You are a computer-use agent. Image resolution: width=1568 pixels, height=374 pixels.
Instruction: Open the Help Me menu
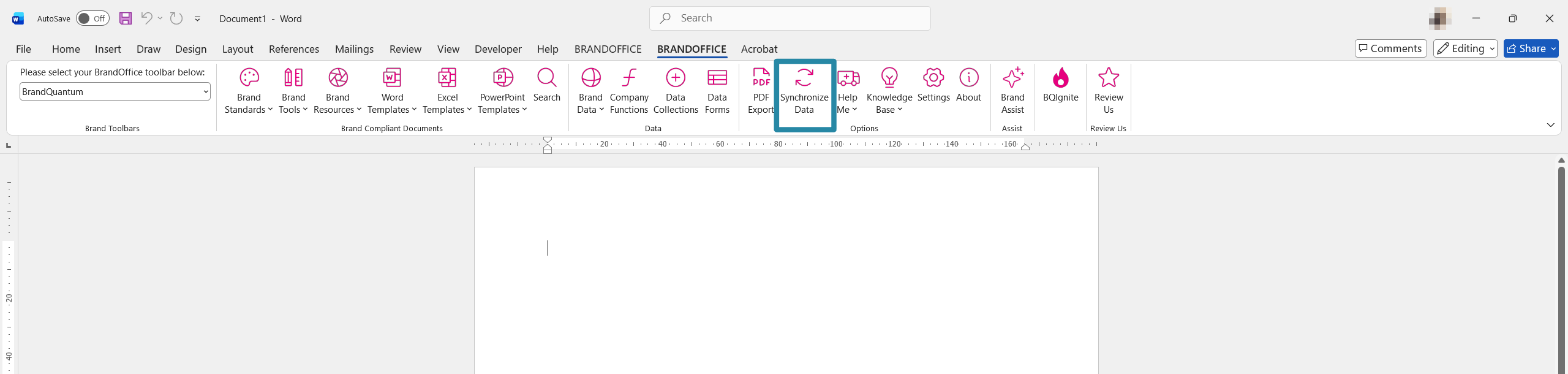click(848, 91)
